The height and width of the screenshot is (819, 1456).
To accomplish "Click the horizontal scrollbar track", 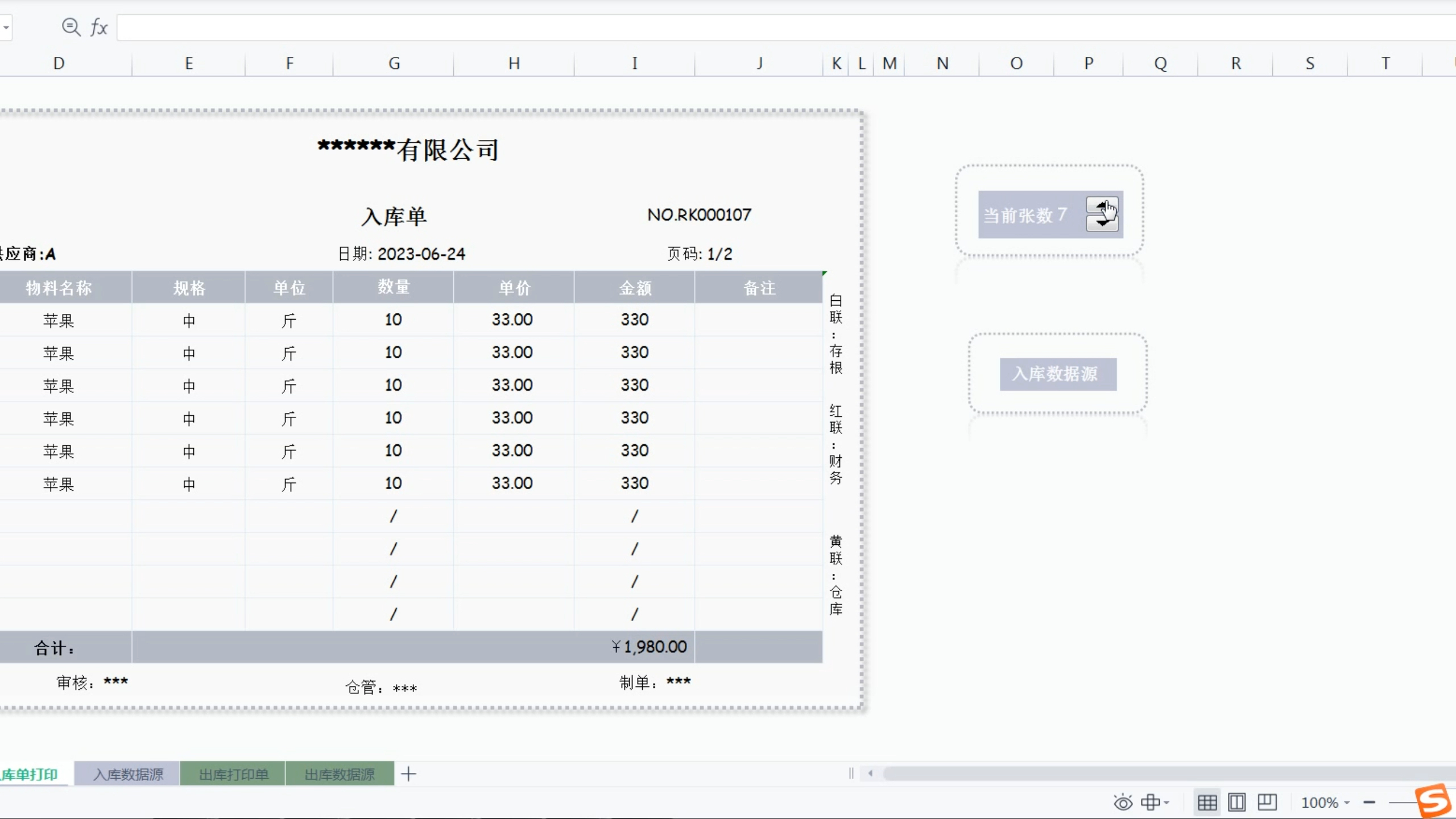I will tap(1169, 773).
